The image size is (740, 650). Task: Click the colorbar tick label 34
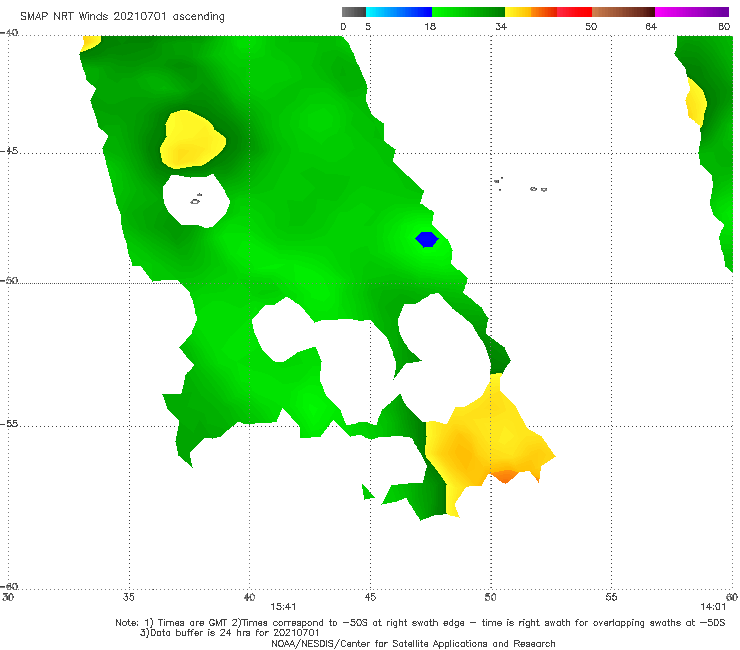coord(501,27)
